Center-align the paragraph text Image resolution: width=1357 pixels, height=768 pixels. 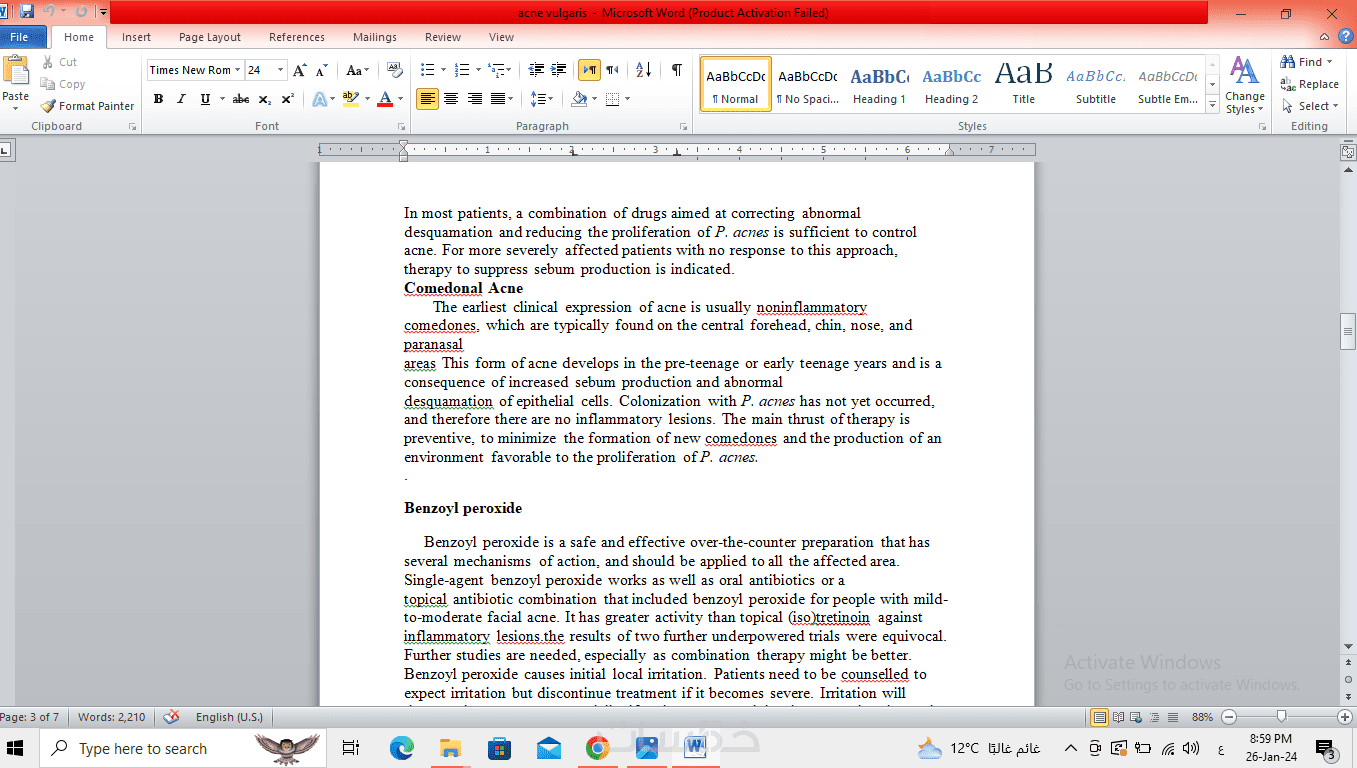[451, 99]
